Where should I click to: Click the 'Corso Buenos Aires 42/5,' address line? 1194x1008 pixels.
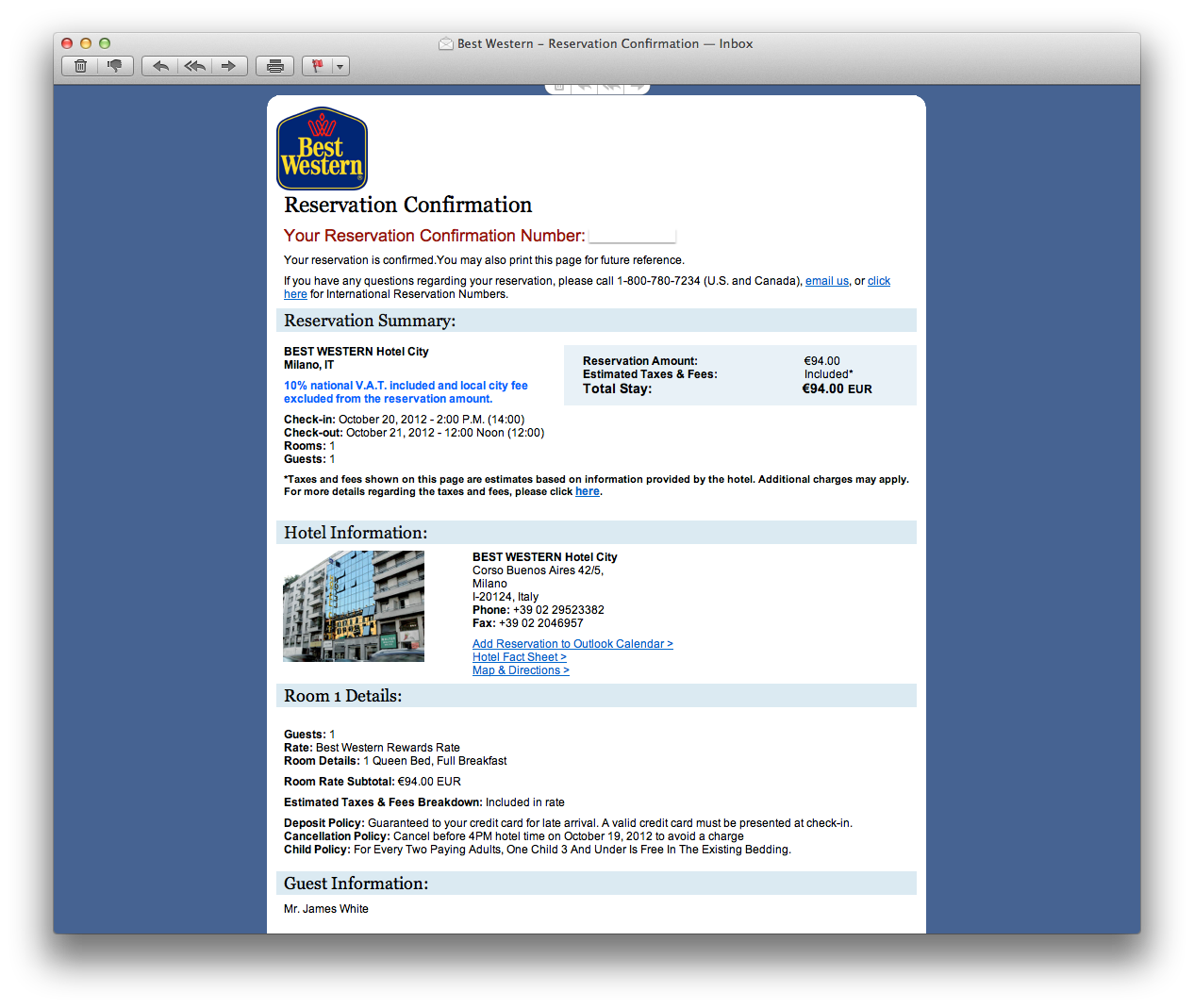(538, 570)
